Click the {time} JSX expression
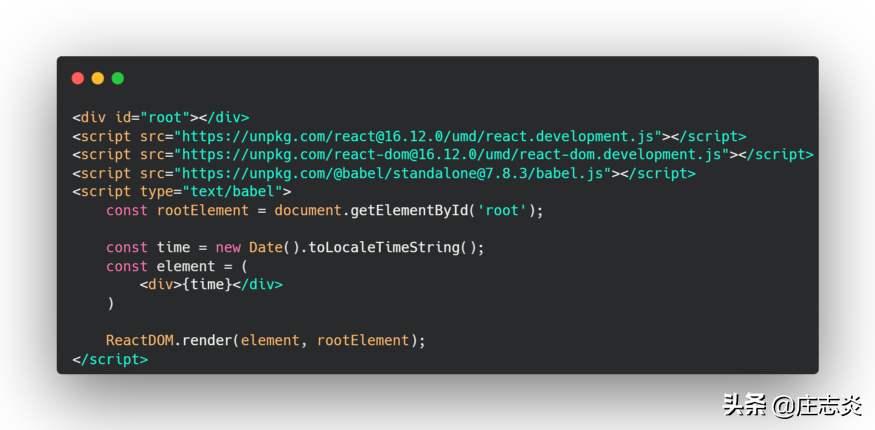This screenshot has width=875, height=430. (208, 284)
